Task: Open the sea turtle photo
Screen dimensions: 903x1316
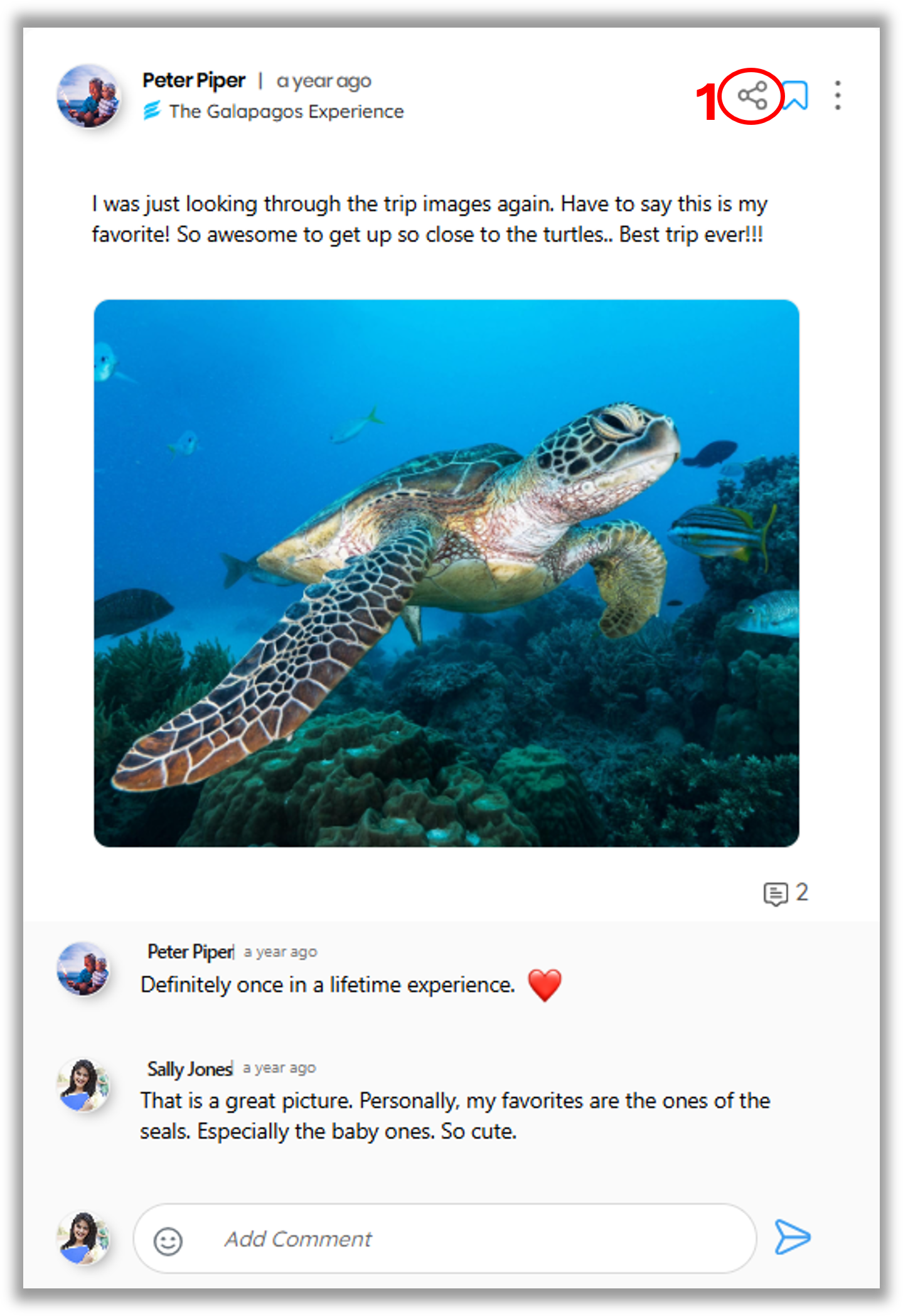Action: tap(446, 573)
